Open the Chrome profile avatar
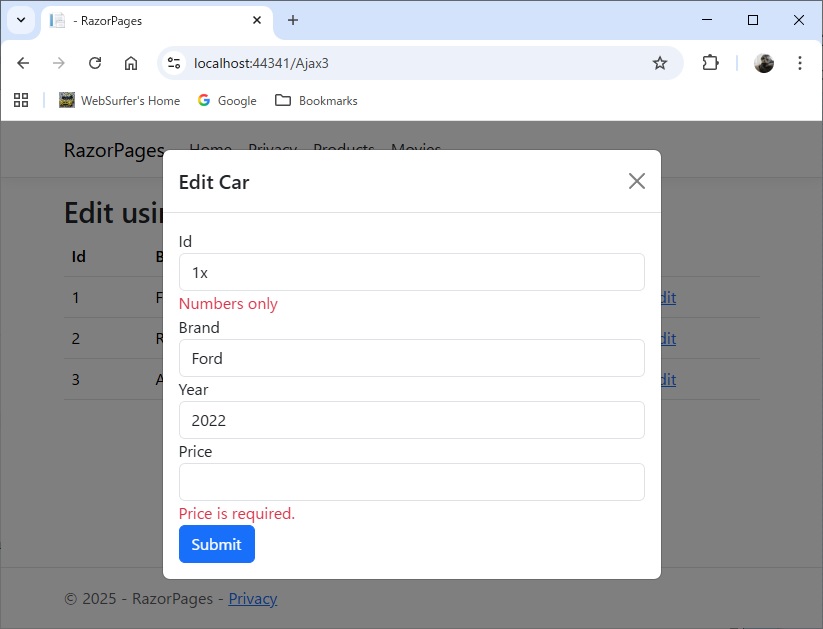 click(x=764, y=63)
